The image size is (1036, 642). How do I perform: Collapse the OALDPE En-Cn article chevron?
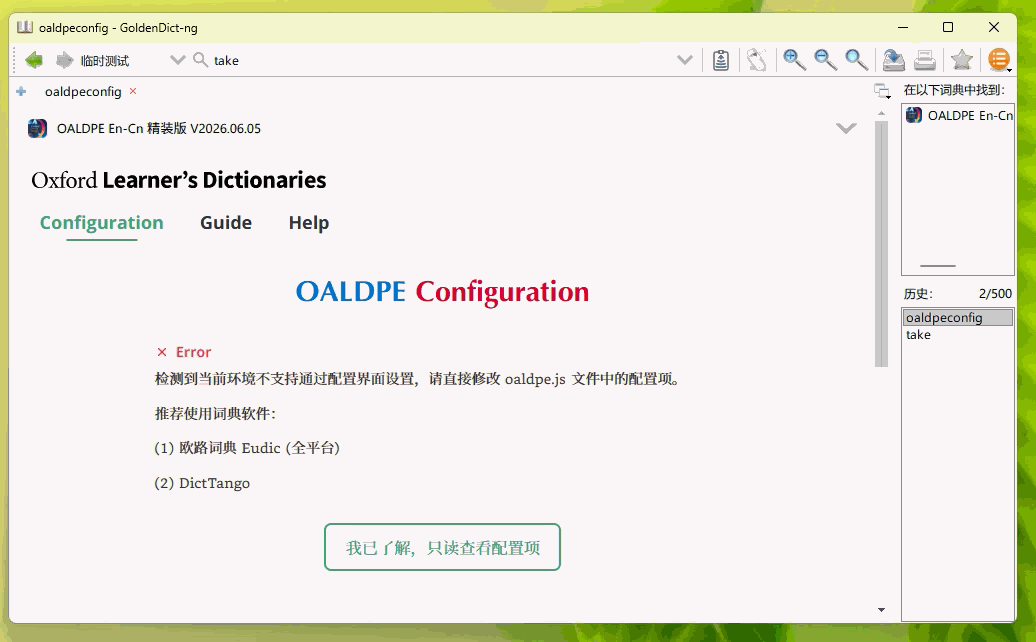point(846,128)
